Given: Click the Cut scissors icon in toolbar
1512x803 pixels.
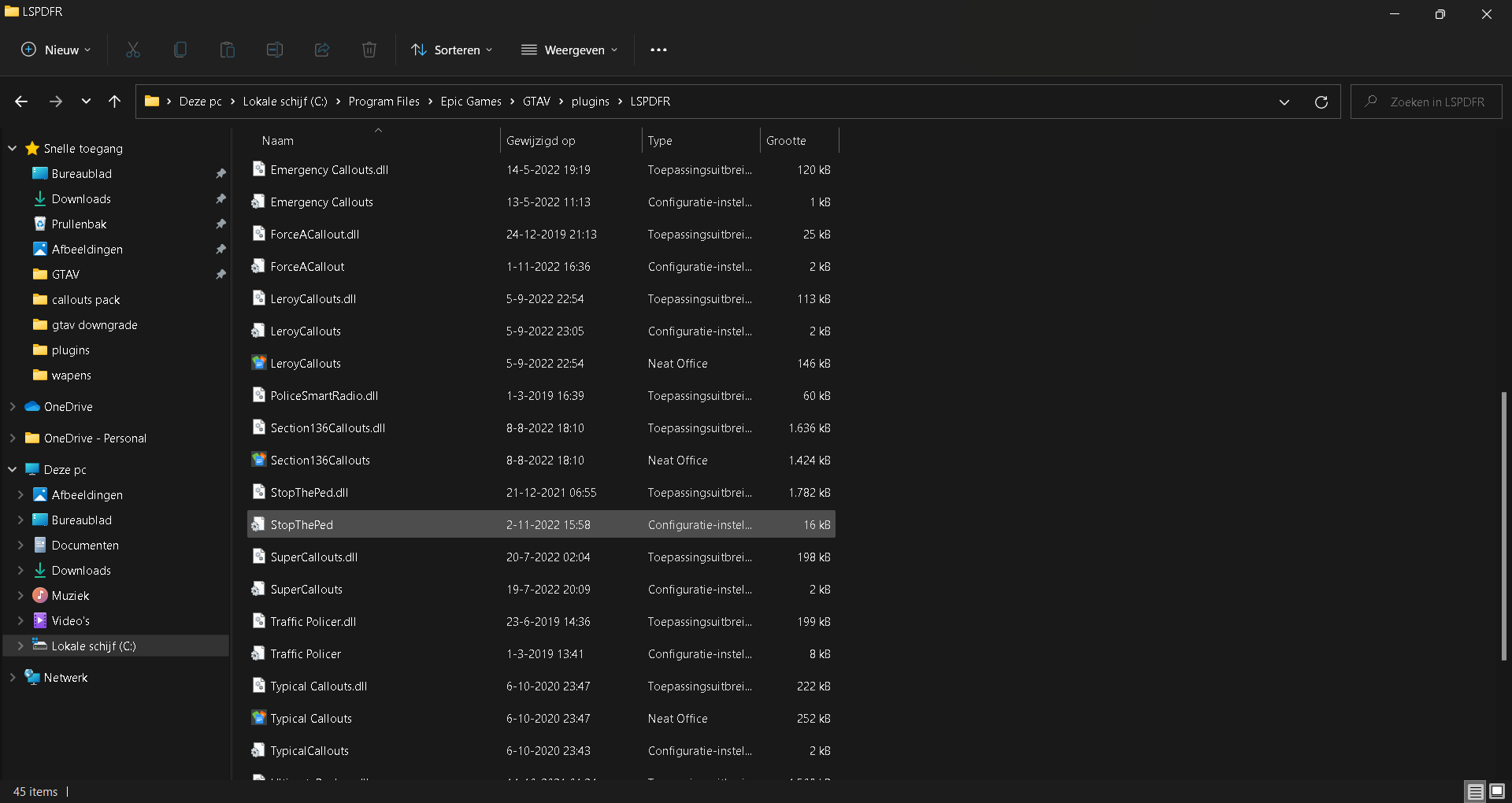Looking at the screenshot, I should (x=133, y=50).
